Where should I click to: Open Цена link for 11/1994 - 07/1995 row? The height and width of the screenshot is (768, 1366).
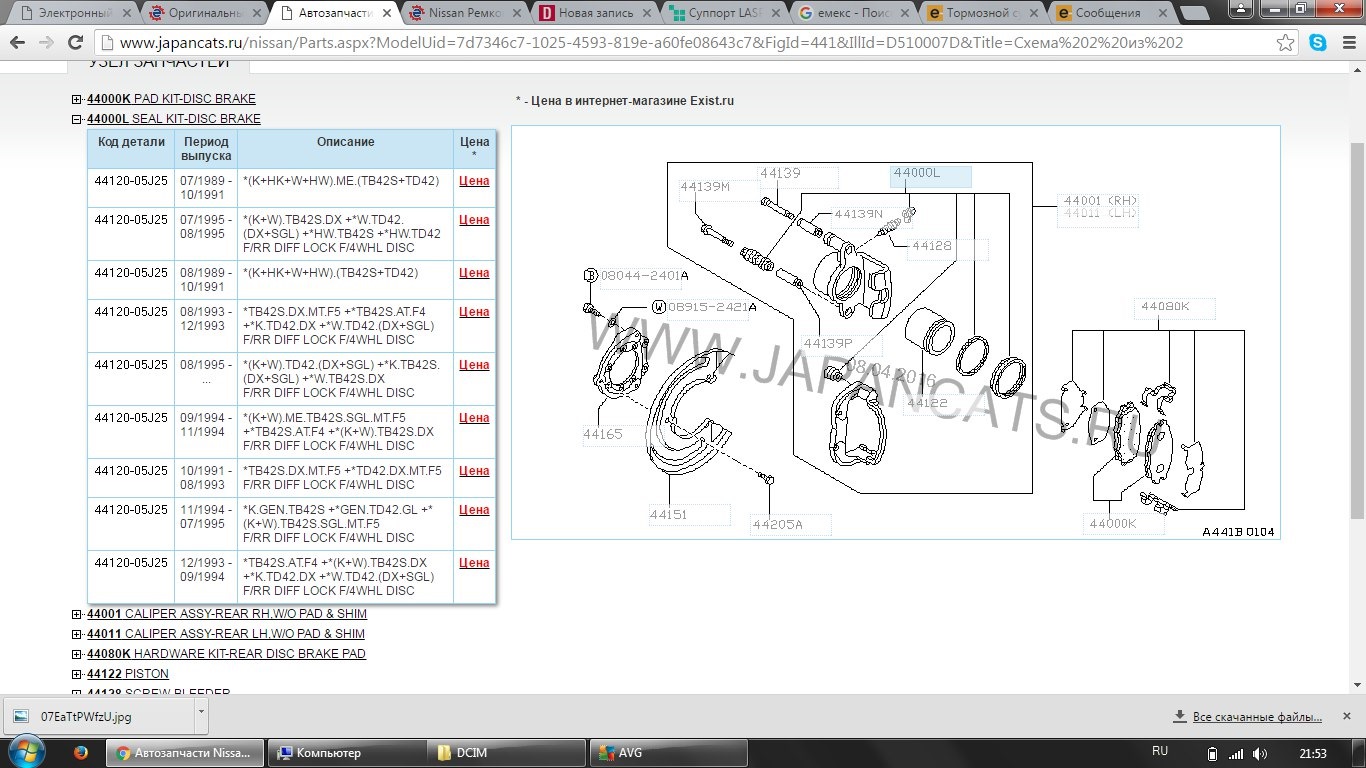tap(474, 510)
